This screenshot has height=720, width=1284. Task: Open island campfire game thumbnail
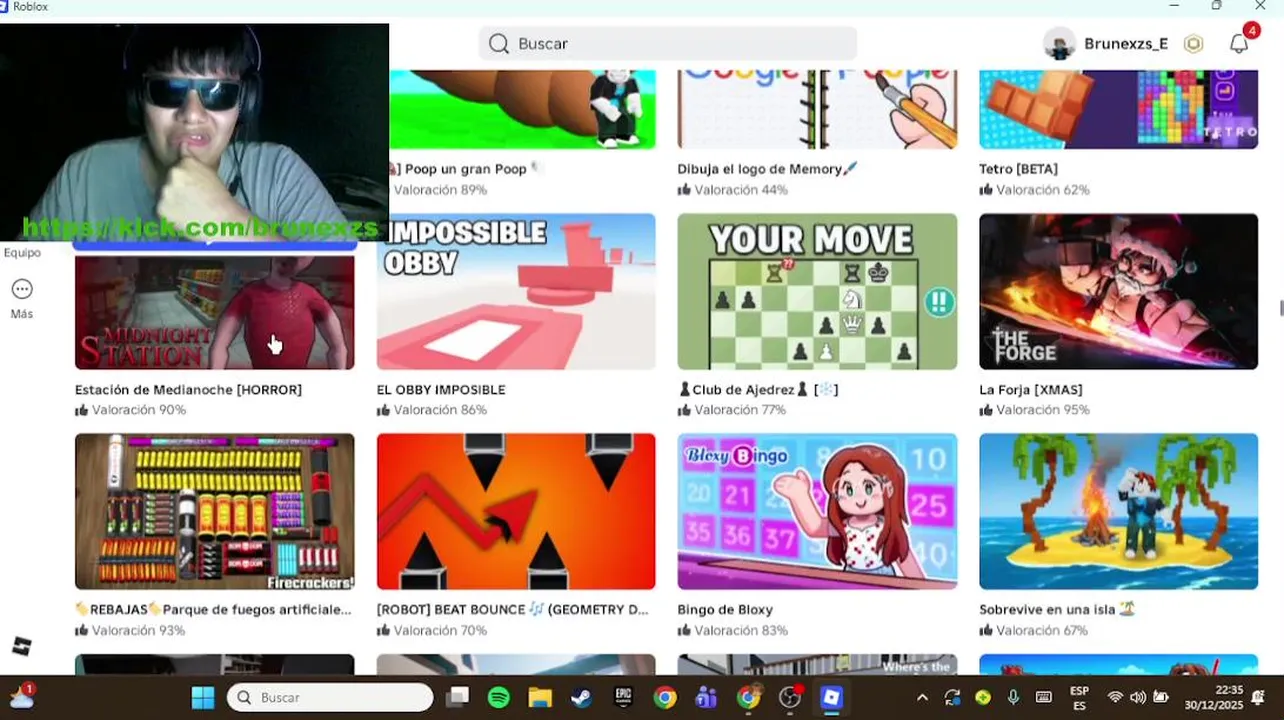pyautogui.click(x=1118, y=511)
